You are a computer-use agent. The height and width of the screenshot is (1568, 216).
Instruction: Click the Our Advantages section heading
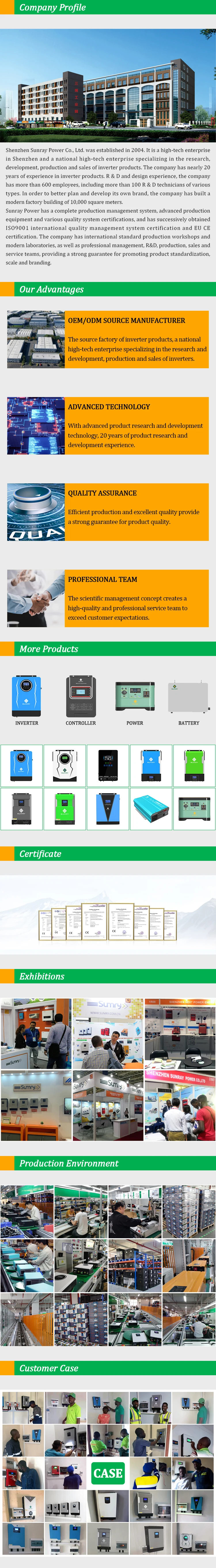tap(51, 289)
